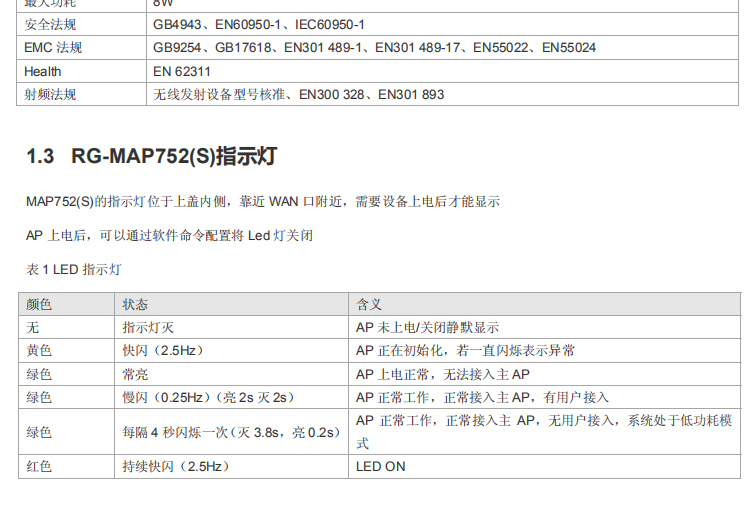The width and height of the screenshot is (750, 509).
Task: Select the "无" color cell
Action: pos(66,328)
